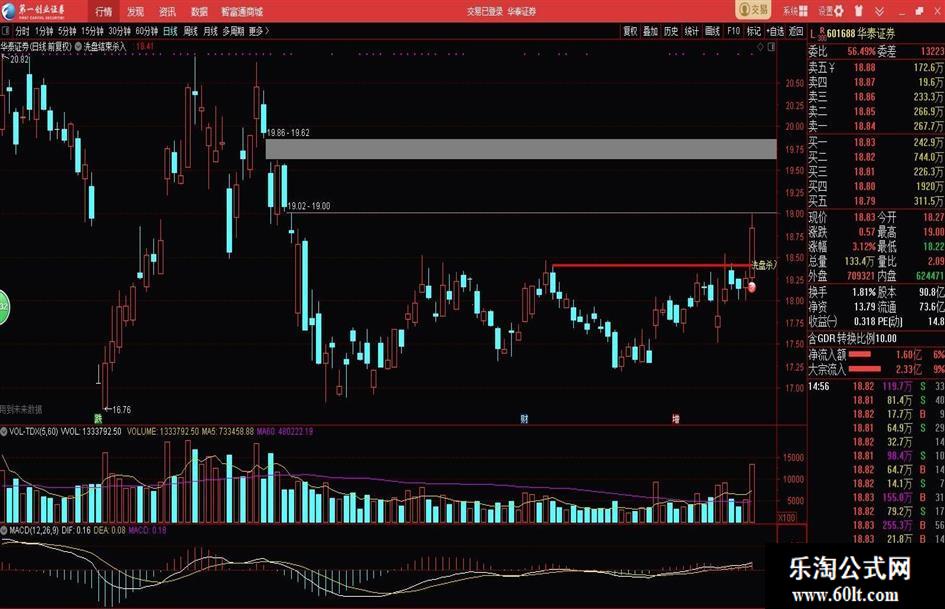The image size is (945, 609).
Task: Click 买五 price 18.79
Action: tap(864, 201)
